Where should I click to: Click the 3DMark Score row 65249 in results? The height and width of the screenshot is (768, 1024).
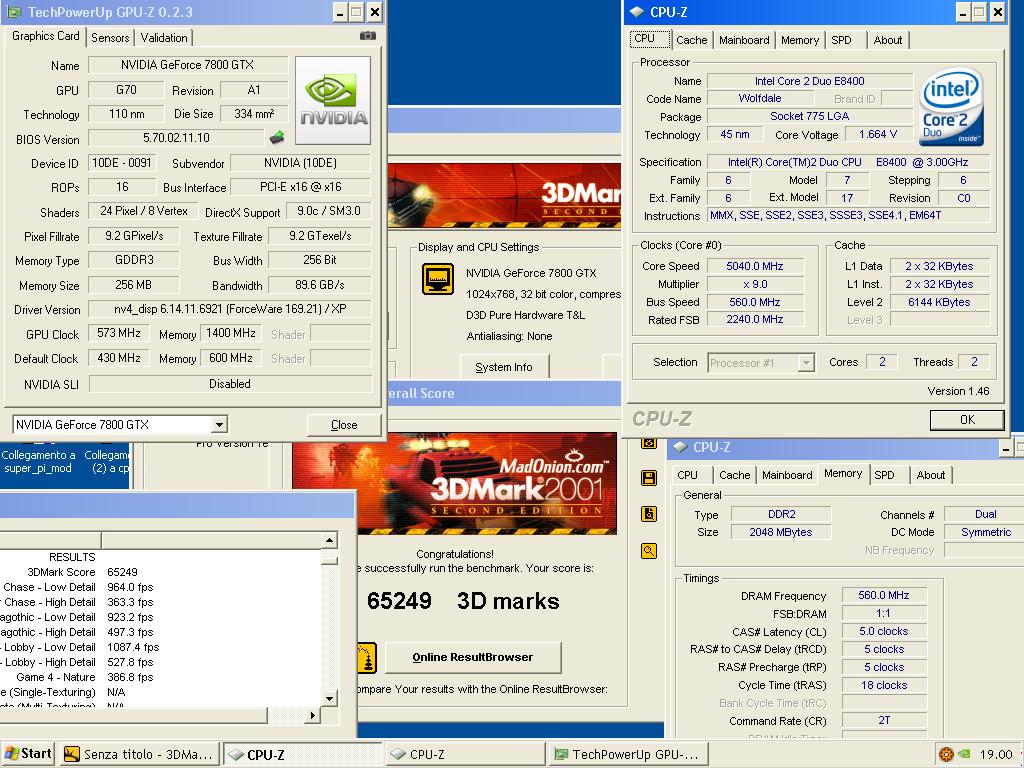pyautogui.click(x=161, y=572)
